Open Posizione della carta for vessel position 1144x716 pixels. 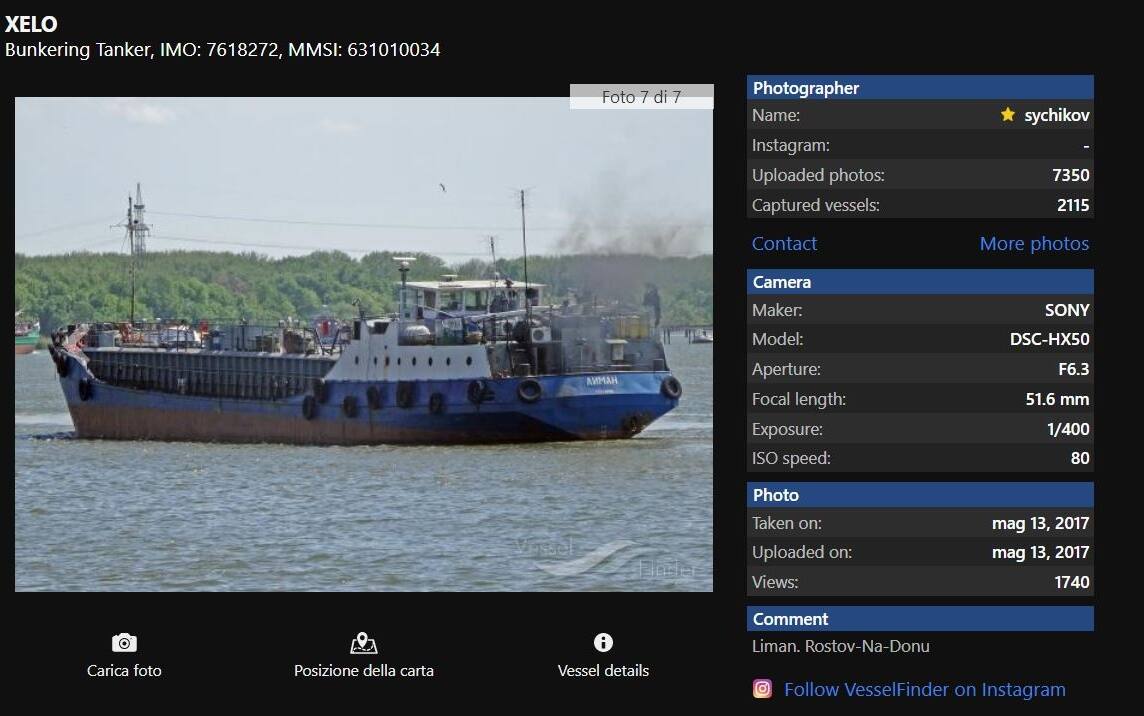tap(363, 671)
